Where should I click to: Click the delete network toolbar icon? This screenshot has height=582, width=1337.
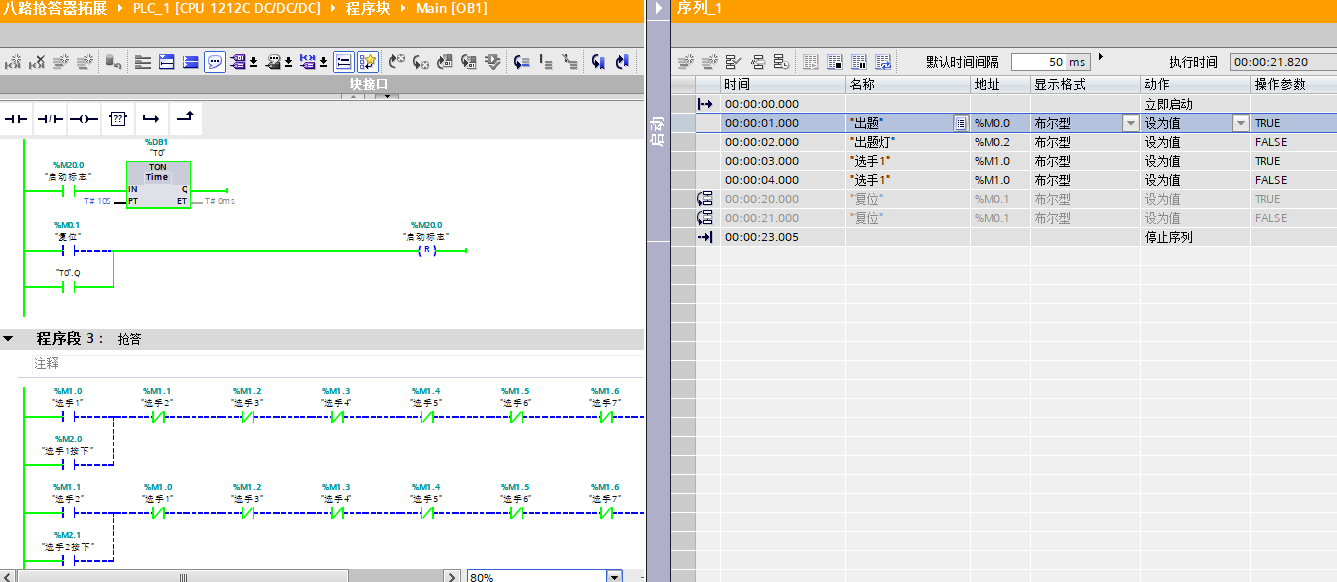coord(37,62)
